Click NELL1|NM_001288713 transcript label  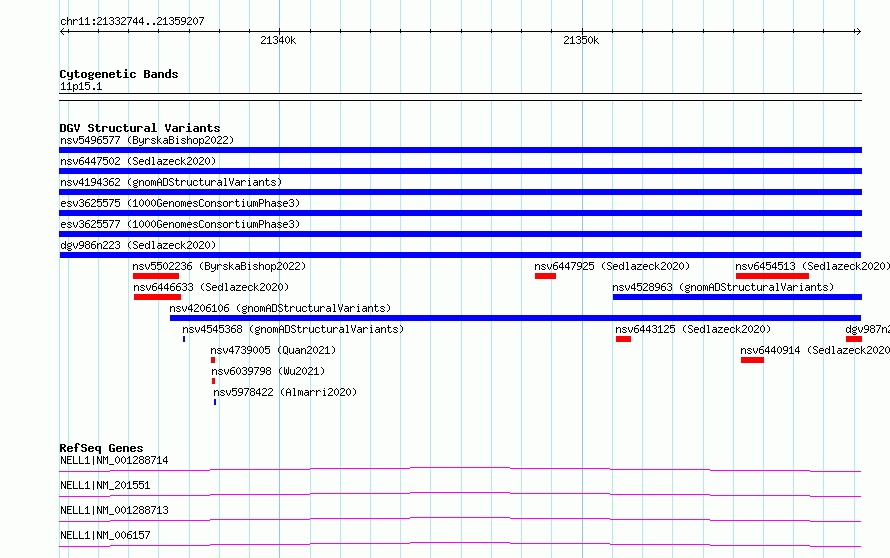[x=114, y=510]
